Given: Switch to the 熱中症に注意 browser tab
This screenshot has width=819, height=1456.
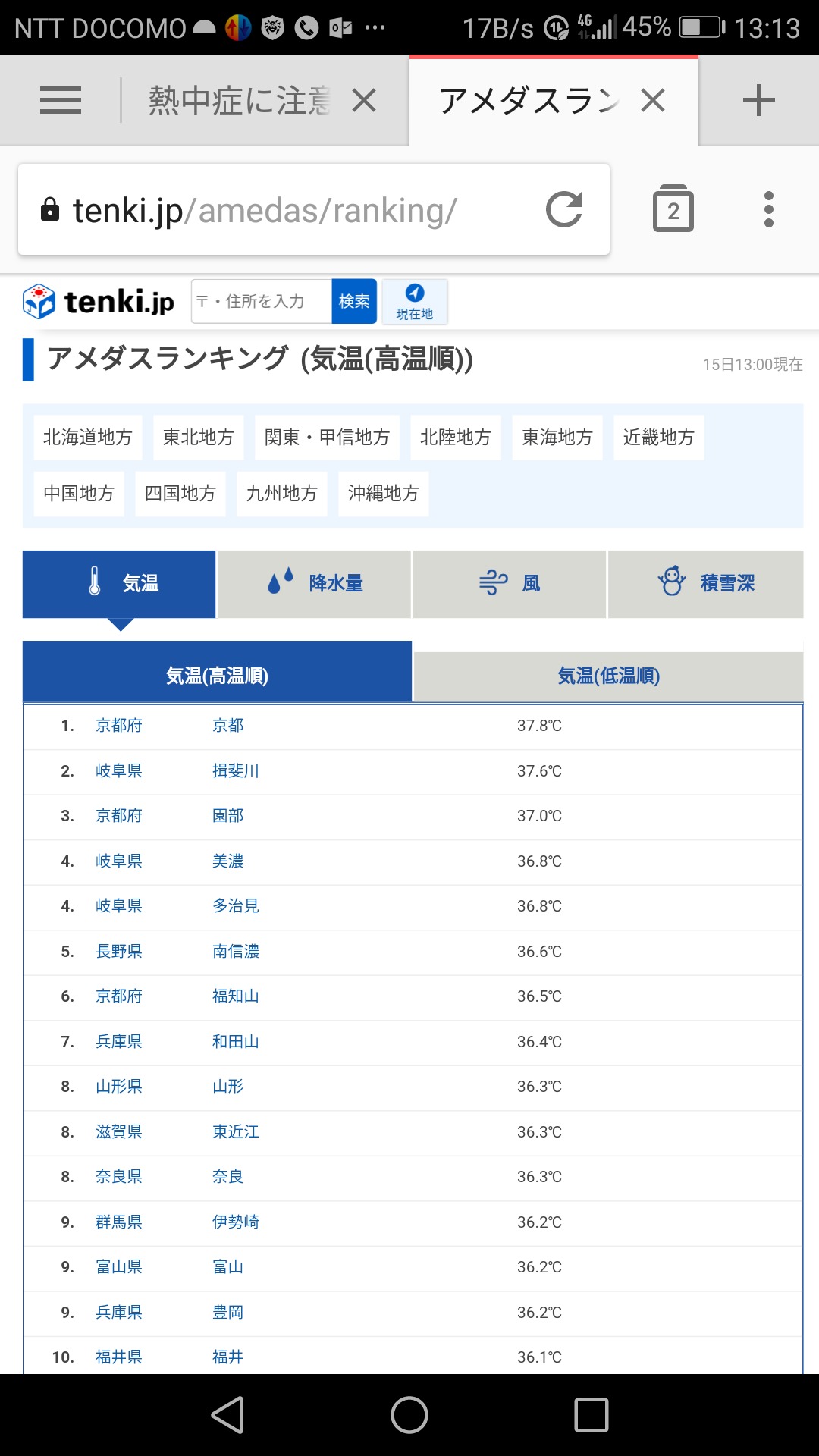Looking at the screenshot, I should pyautogui.click(x=240, y=100).
